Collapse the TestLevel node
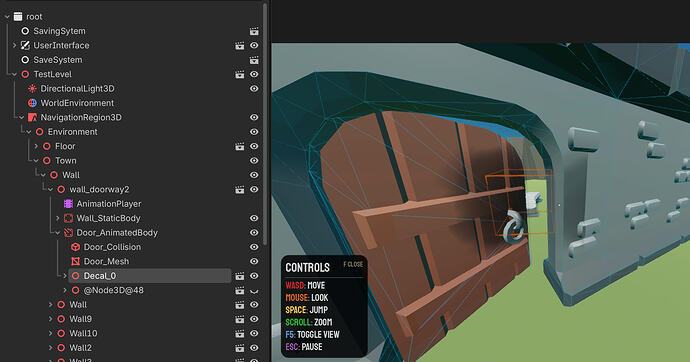Screen dimensions: 690x362 pos(14,74)
